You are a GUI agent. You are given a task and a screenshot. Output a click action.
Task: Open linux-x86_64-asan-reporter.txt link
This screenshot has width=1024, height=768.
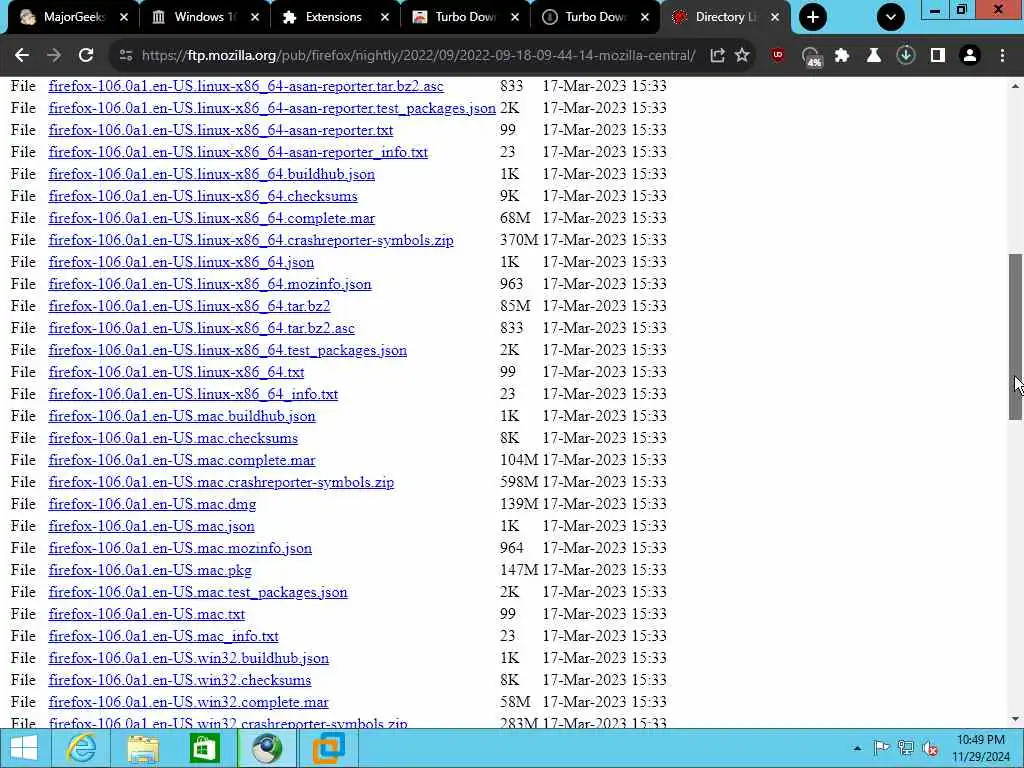(221, 131)
